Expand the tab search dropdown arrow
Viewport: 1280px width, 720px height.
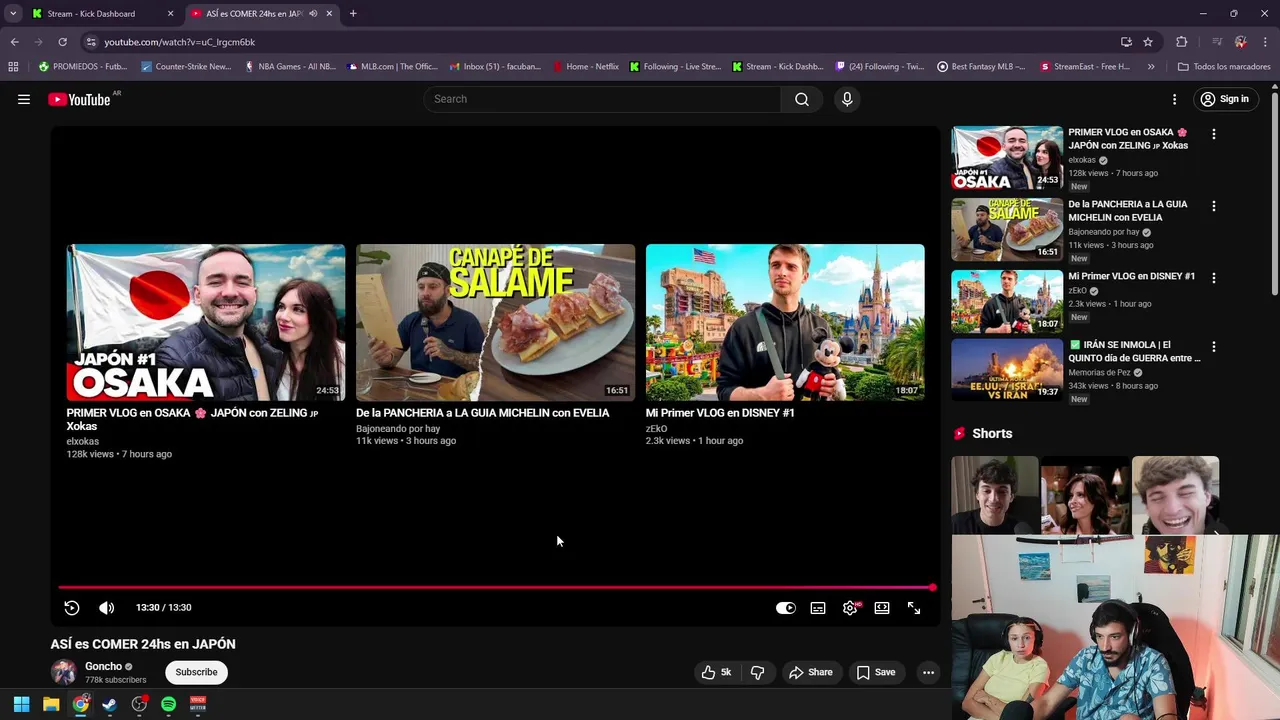[13, 14]
